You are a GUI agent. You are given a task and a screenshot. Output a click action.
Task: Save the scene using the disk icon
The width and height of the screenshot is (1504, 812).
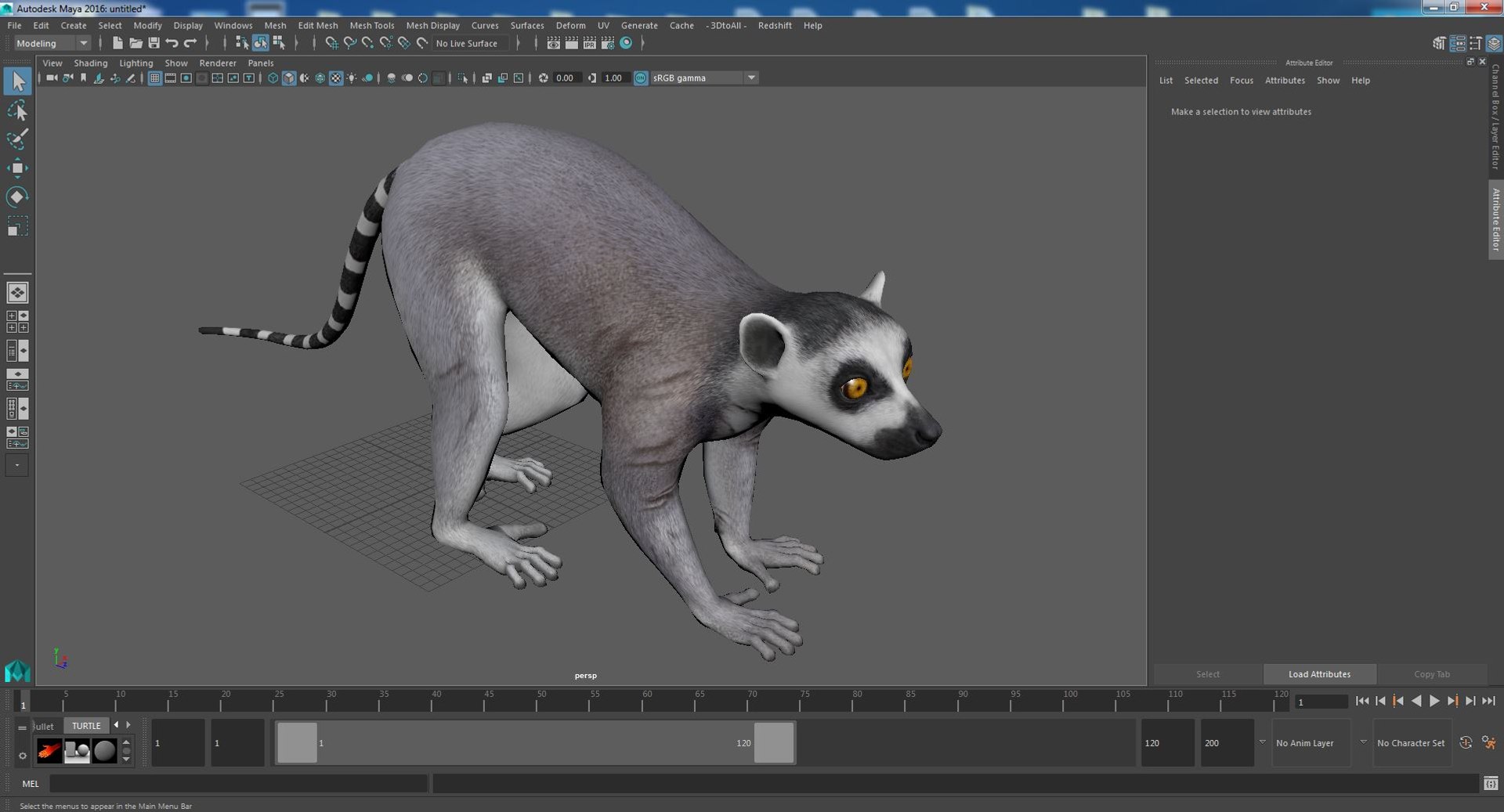154,43
